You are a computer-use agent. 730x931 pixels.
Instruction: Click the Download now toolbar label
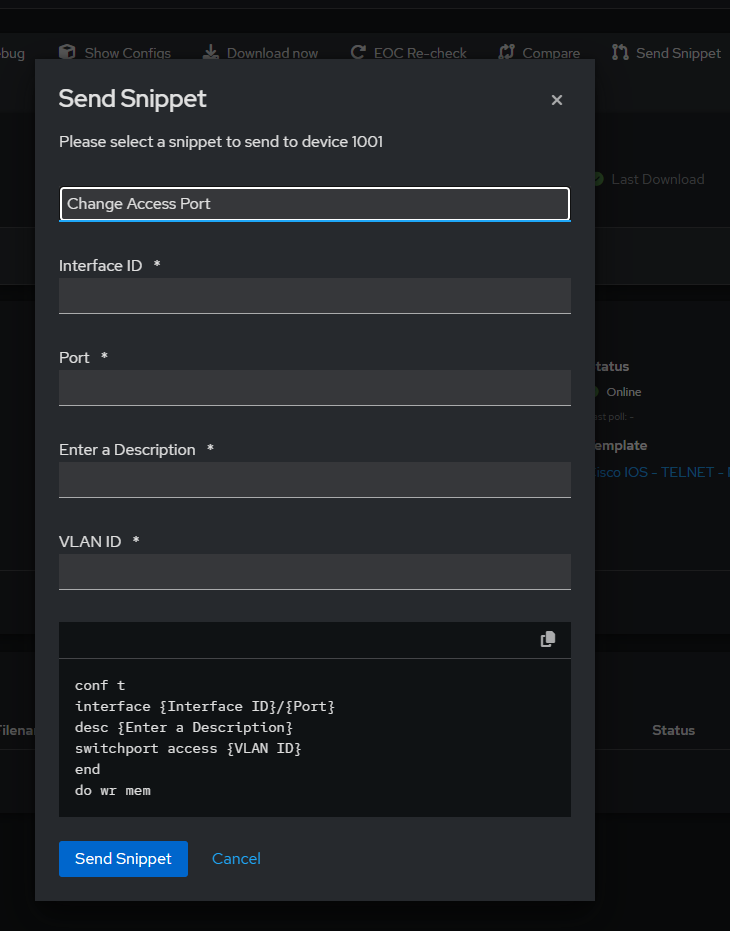(x=272, y=53)
